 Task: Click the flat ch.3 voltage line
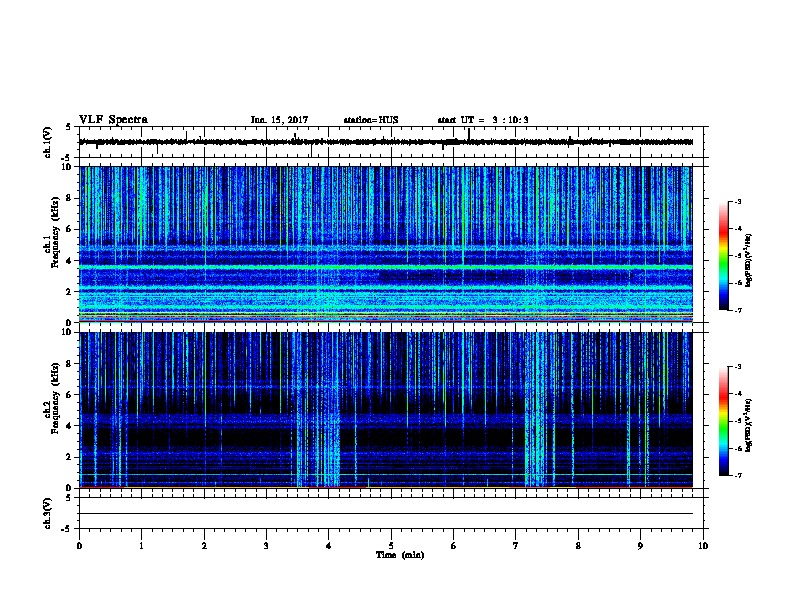(x=386, y=514)
